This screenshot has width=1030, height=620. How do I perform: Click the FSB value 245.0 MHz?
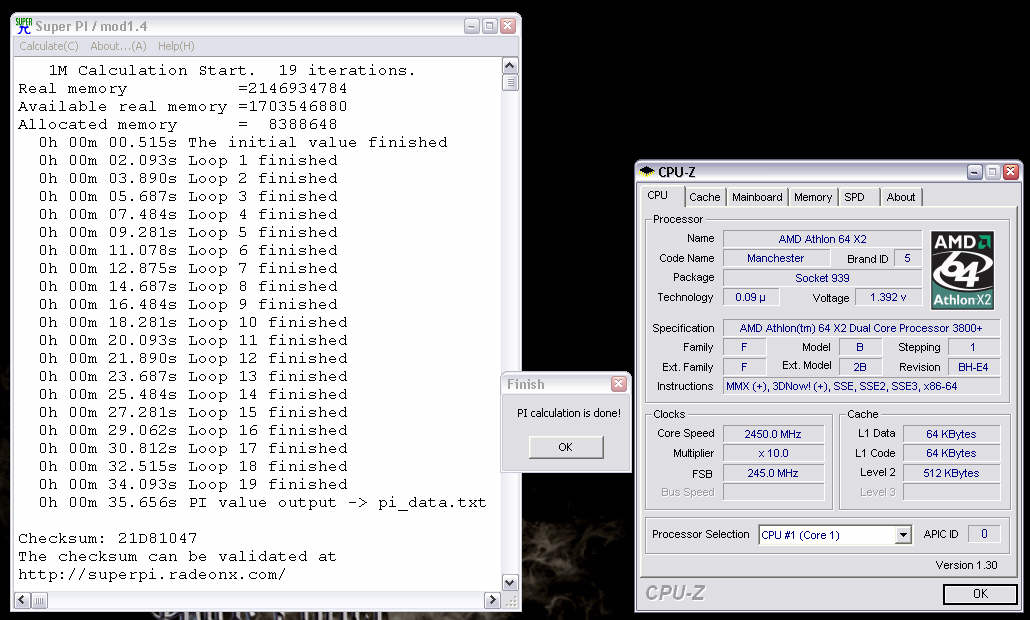773,473
